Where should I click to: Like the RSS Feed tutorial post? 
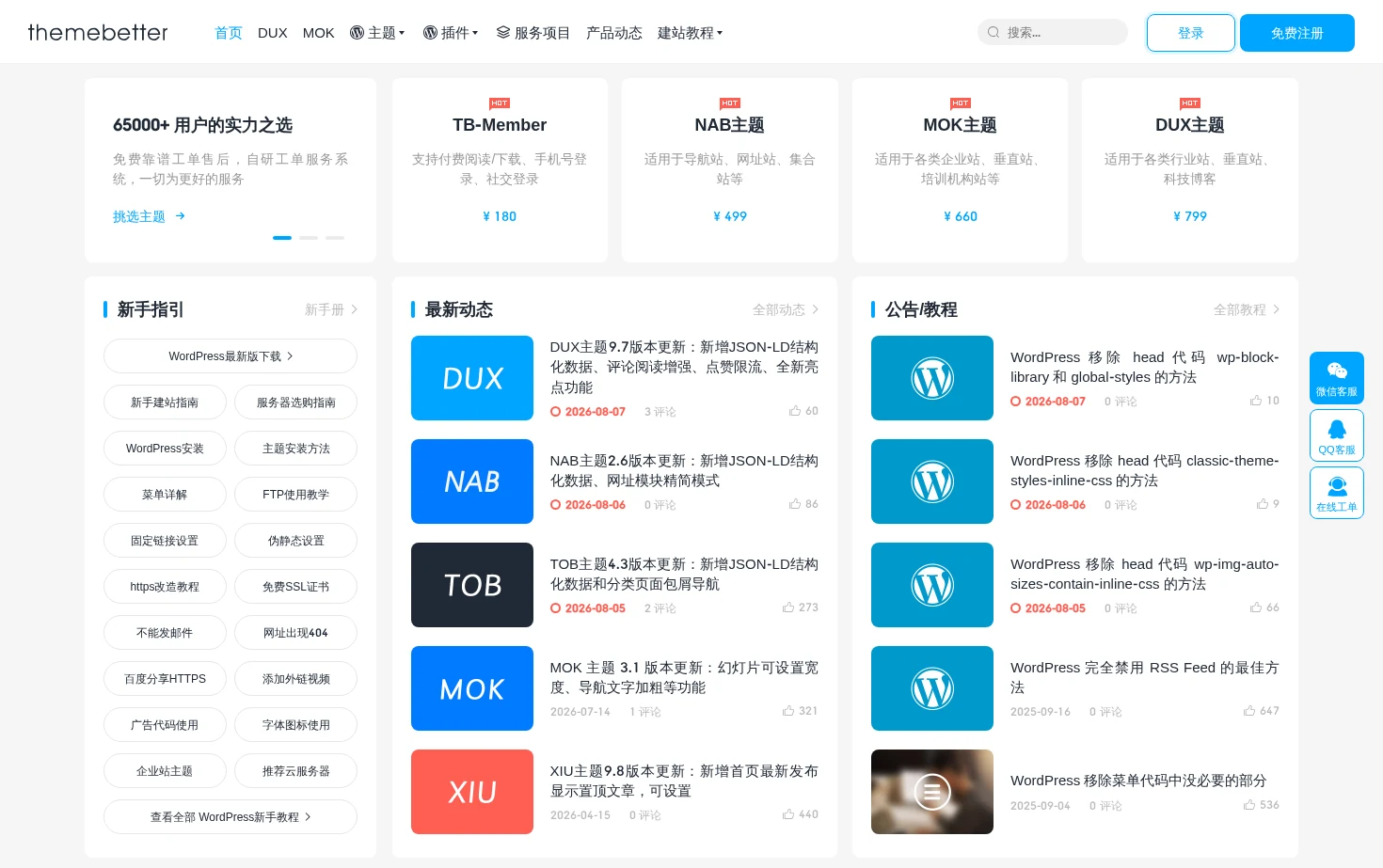pyautogui.click(x=1261, y=711)
